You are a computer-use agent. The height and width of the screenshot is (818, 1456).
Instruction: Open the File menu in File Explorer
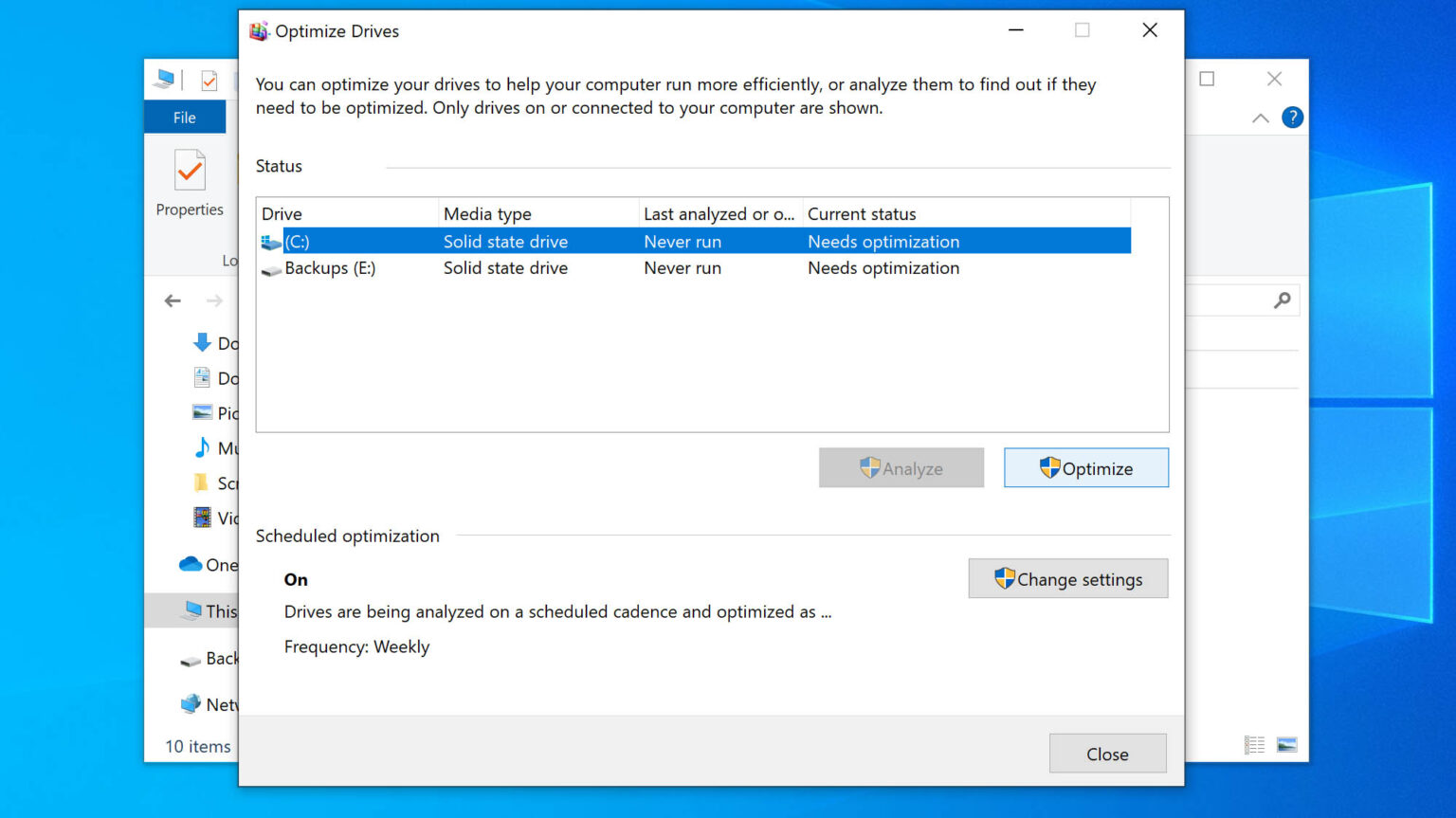[184, 117]
